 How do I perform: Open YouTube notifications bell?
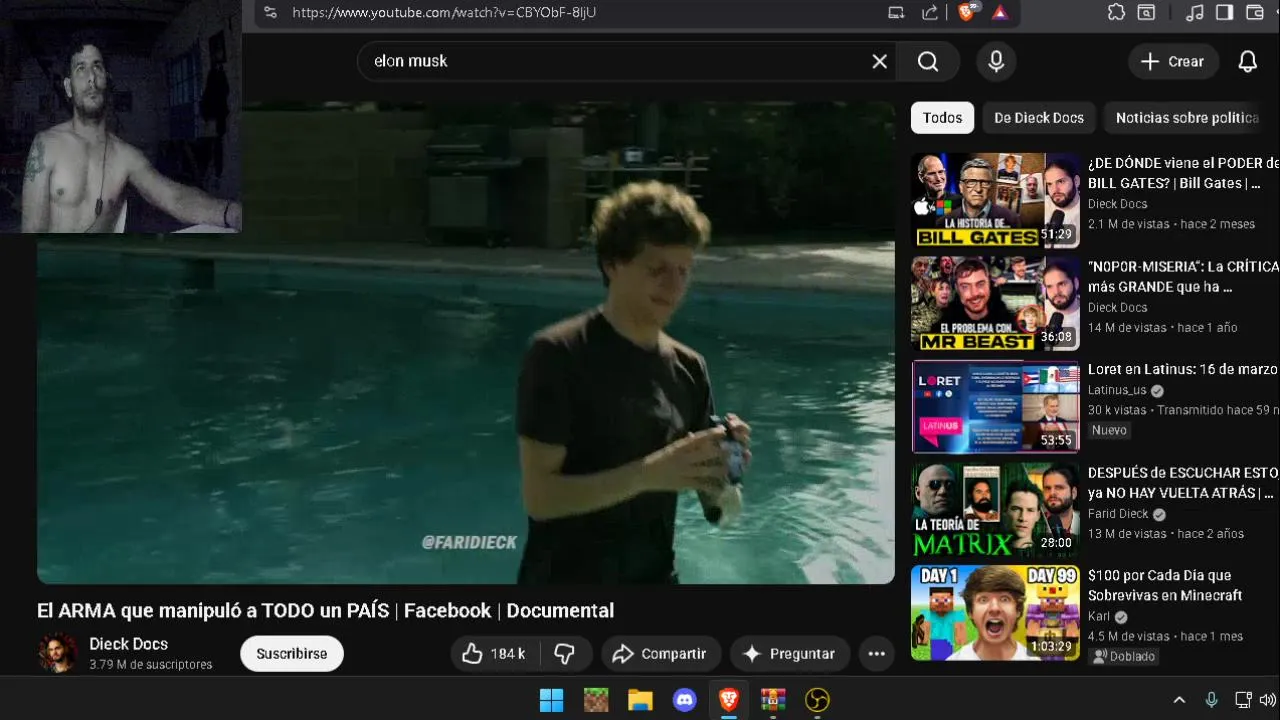point(1248,61)
